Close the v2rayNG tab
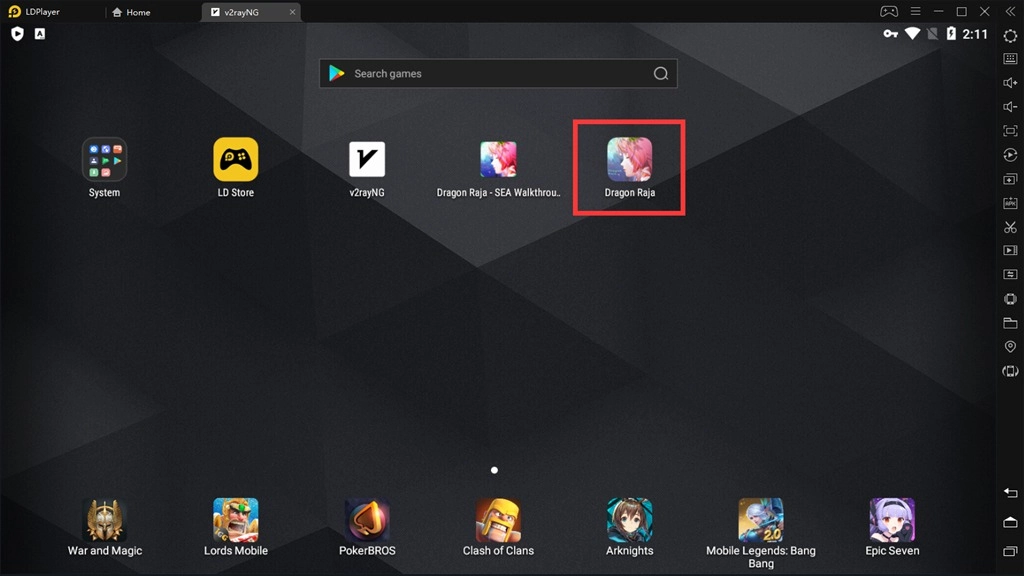Viewport: 1024px width, 576px height. point(292,12)
